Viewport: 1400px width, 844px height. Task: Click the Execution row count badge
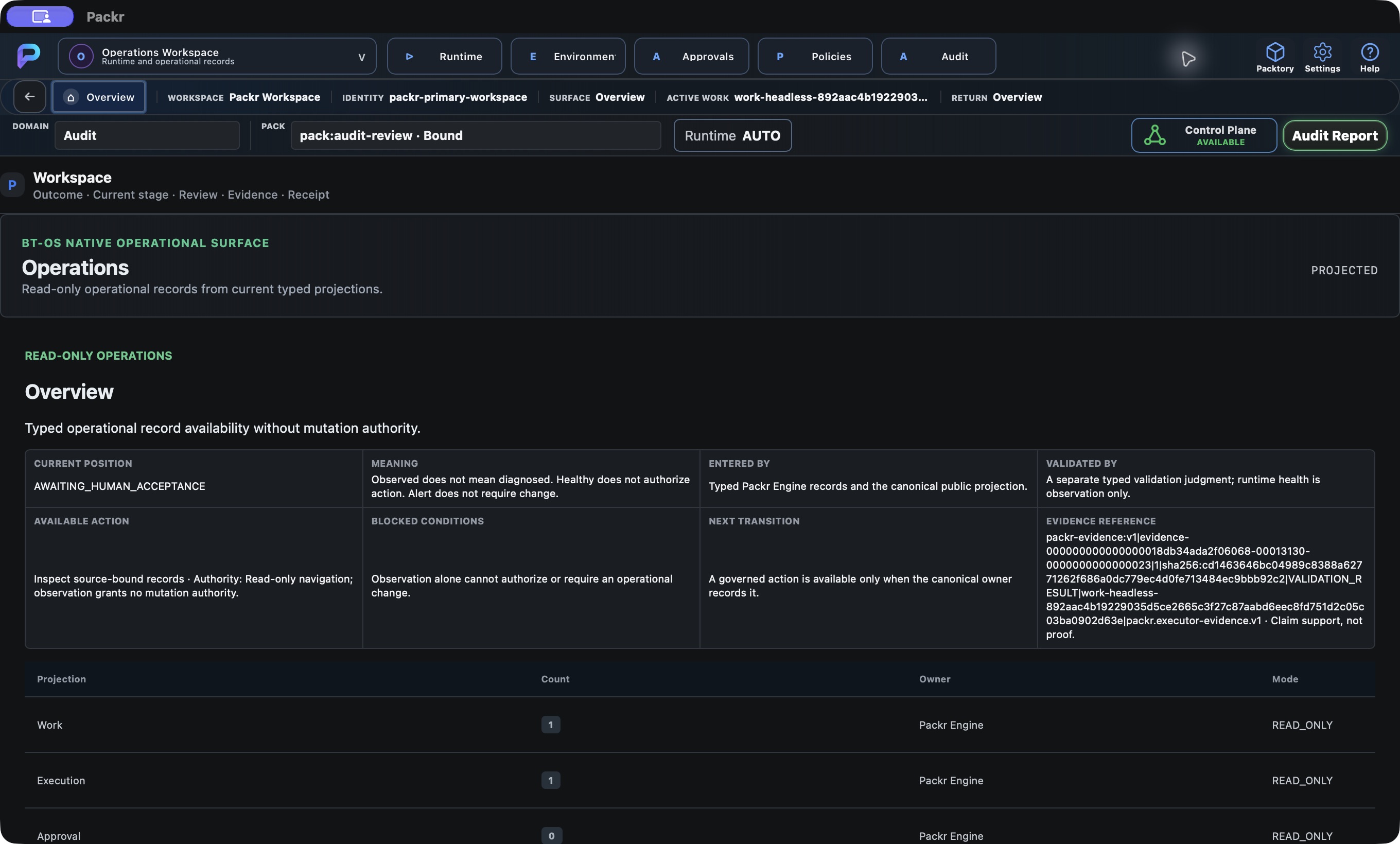point(550,780)
